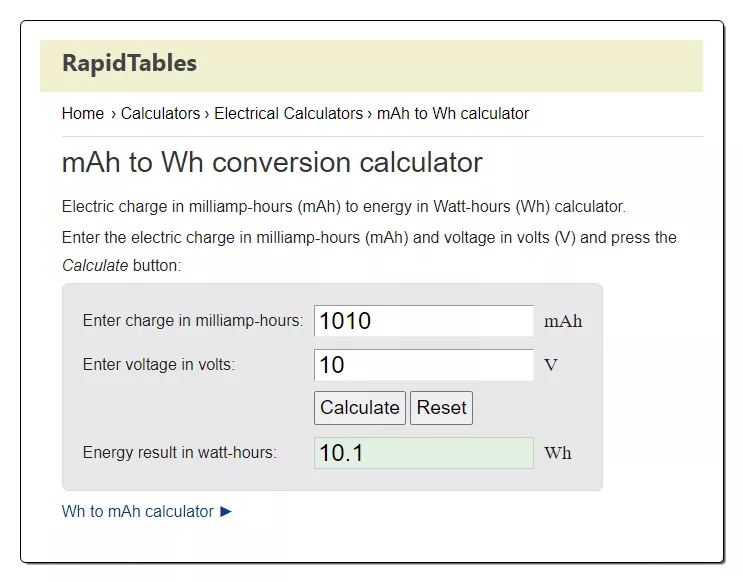Click the V unit label beside voltage
The width and height of the screenshot is (743, 582).
click(551, 365)
